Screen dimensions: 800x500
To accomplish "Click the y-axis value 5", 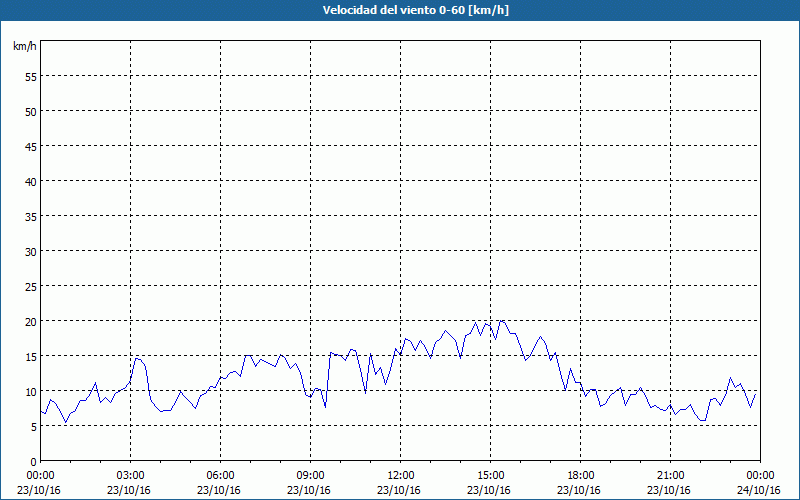I will [34, 427].
